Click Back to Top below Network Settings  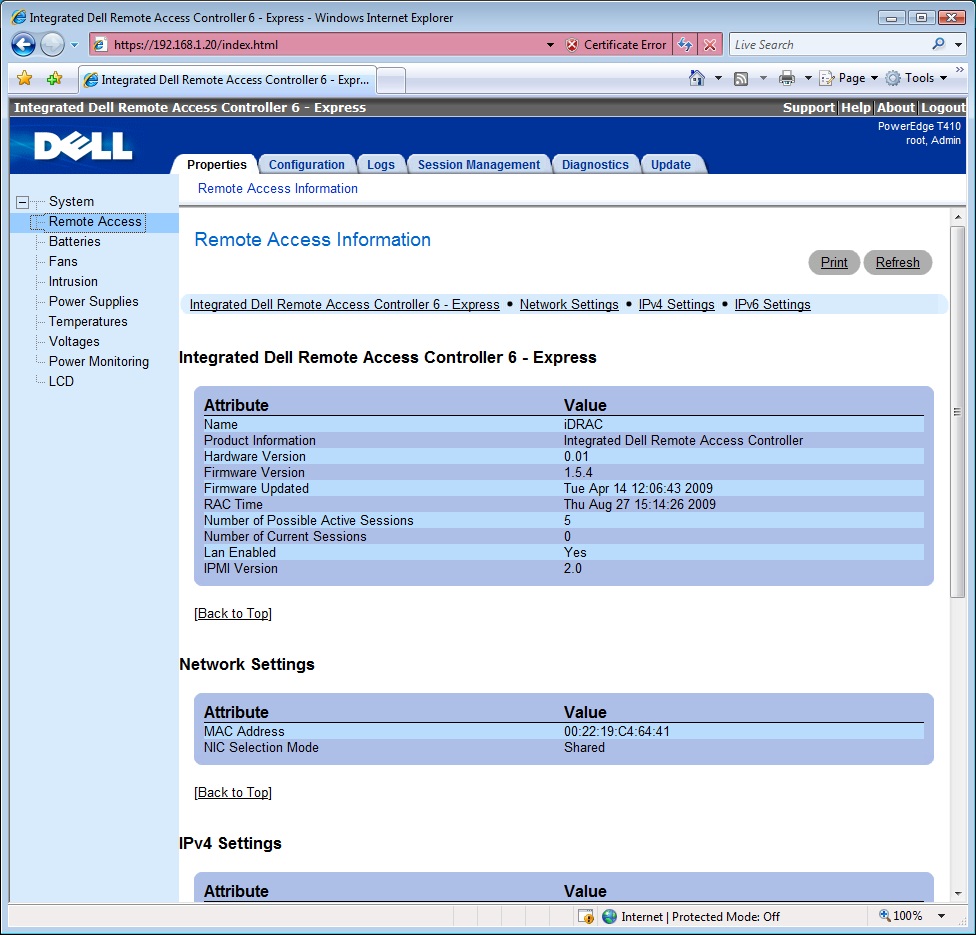pos(233,792)
